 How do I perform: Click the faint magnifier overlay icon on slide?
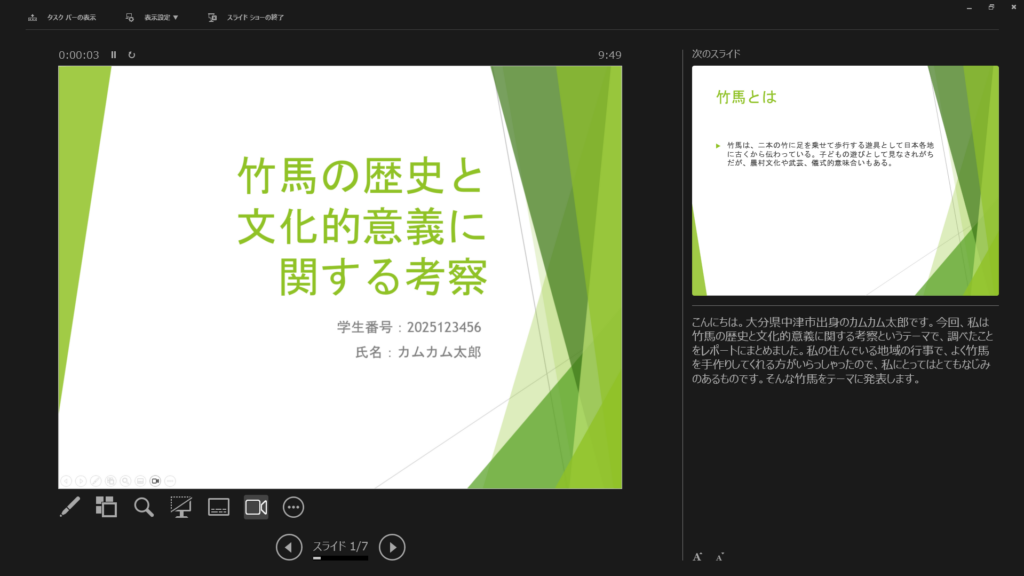pyautogui.click(x=125, y=481)
